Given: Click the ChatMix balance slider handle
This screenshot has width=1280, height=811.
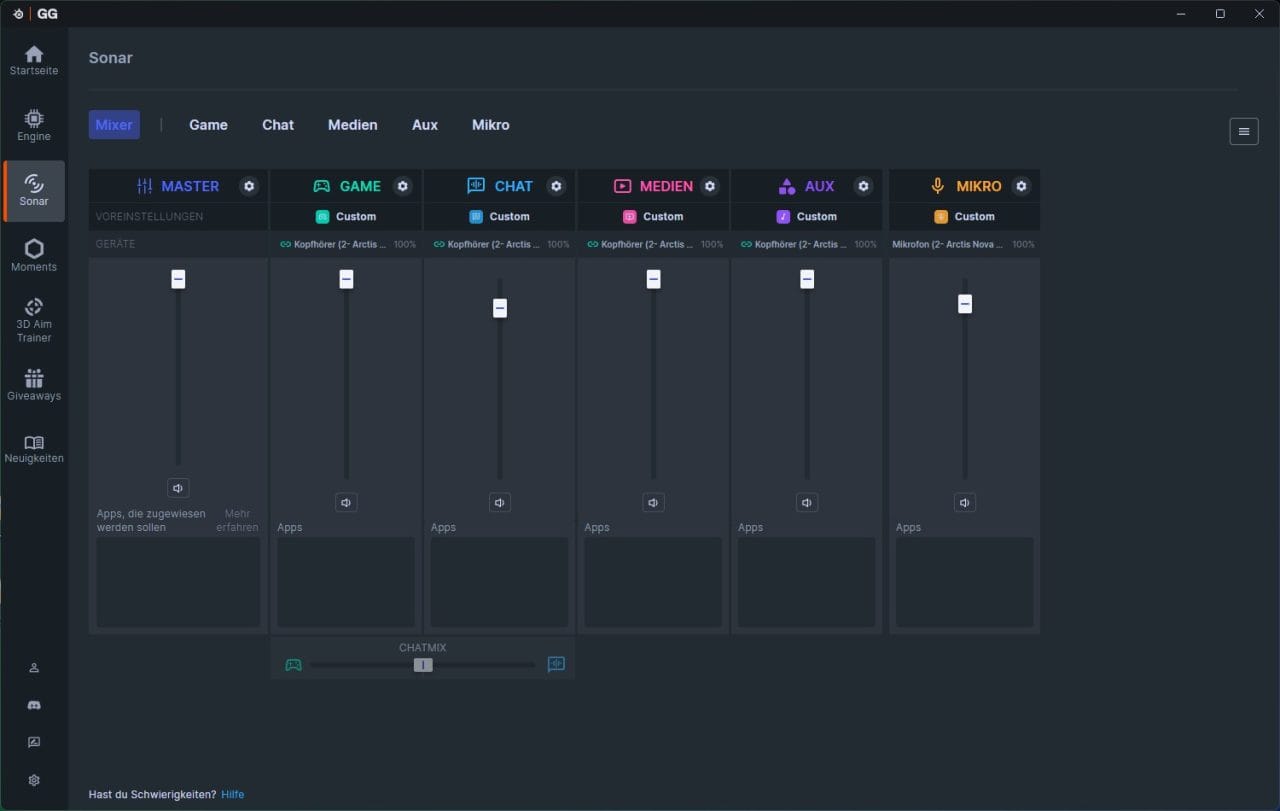Looking at the screenshot, I should pos(424,665).
